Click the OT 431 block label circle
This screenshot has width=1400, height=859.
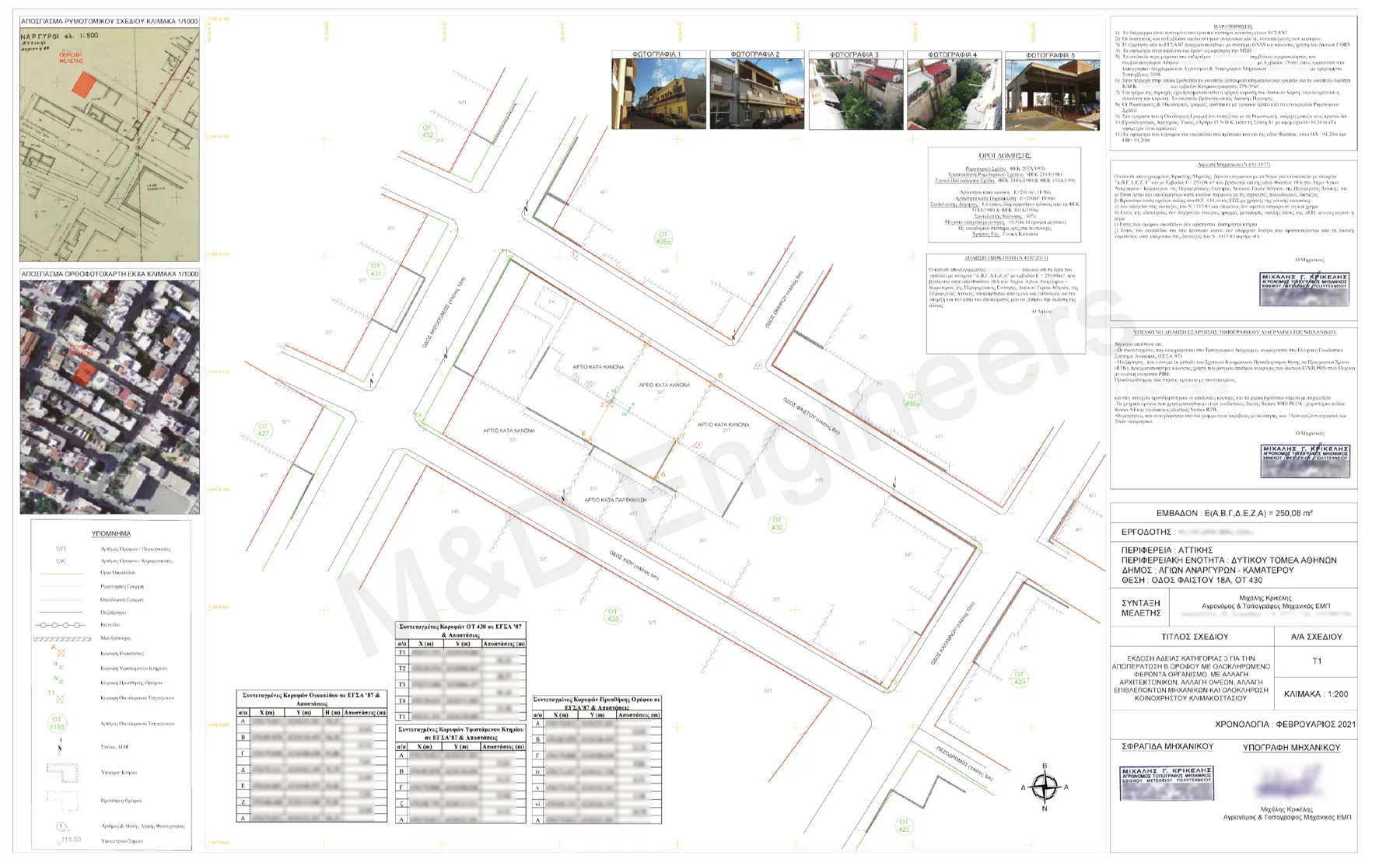[376, 271]
